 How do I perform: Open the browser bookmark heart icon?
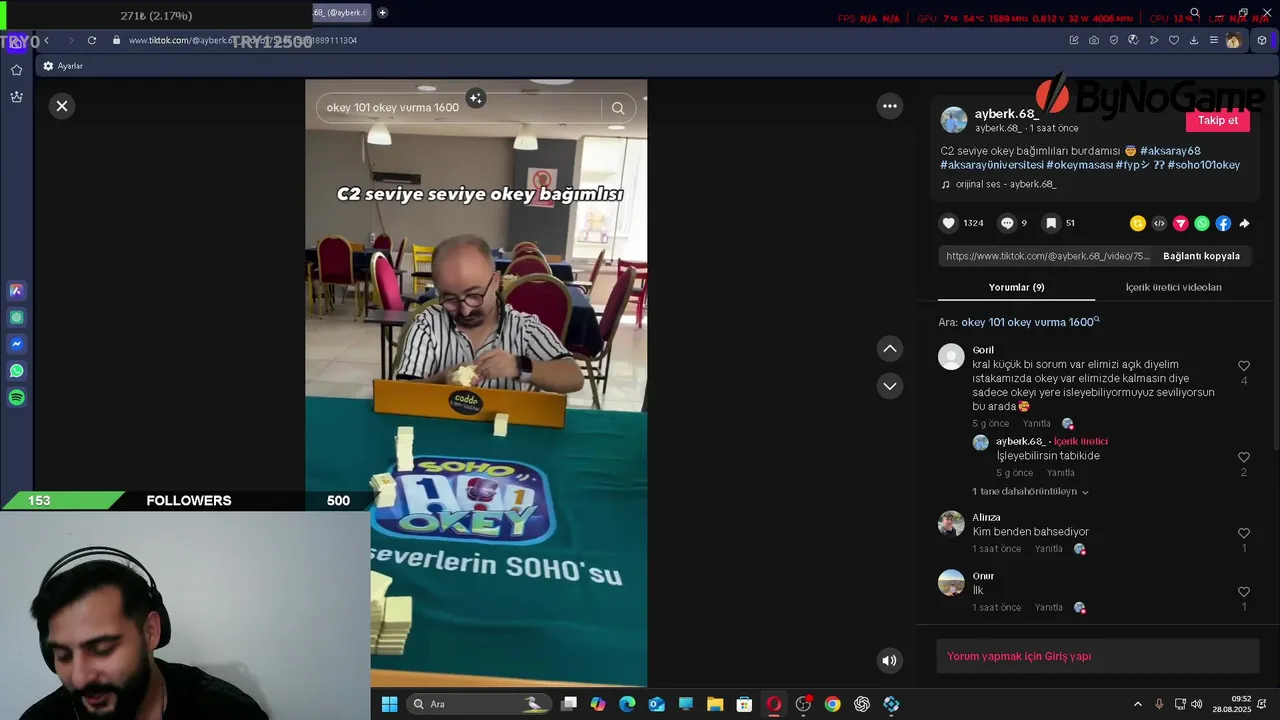[1174, 40]
